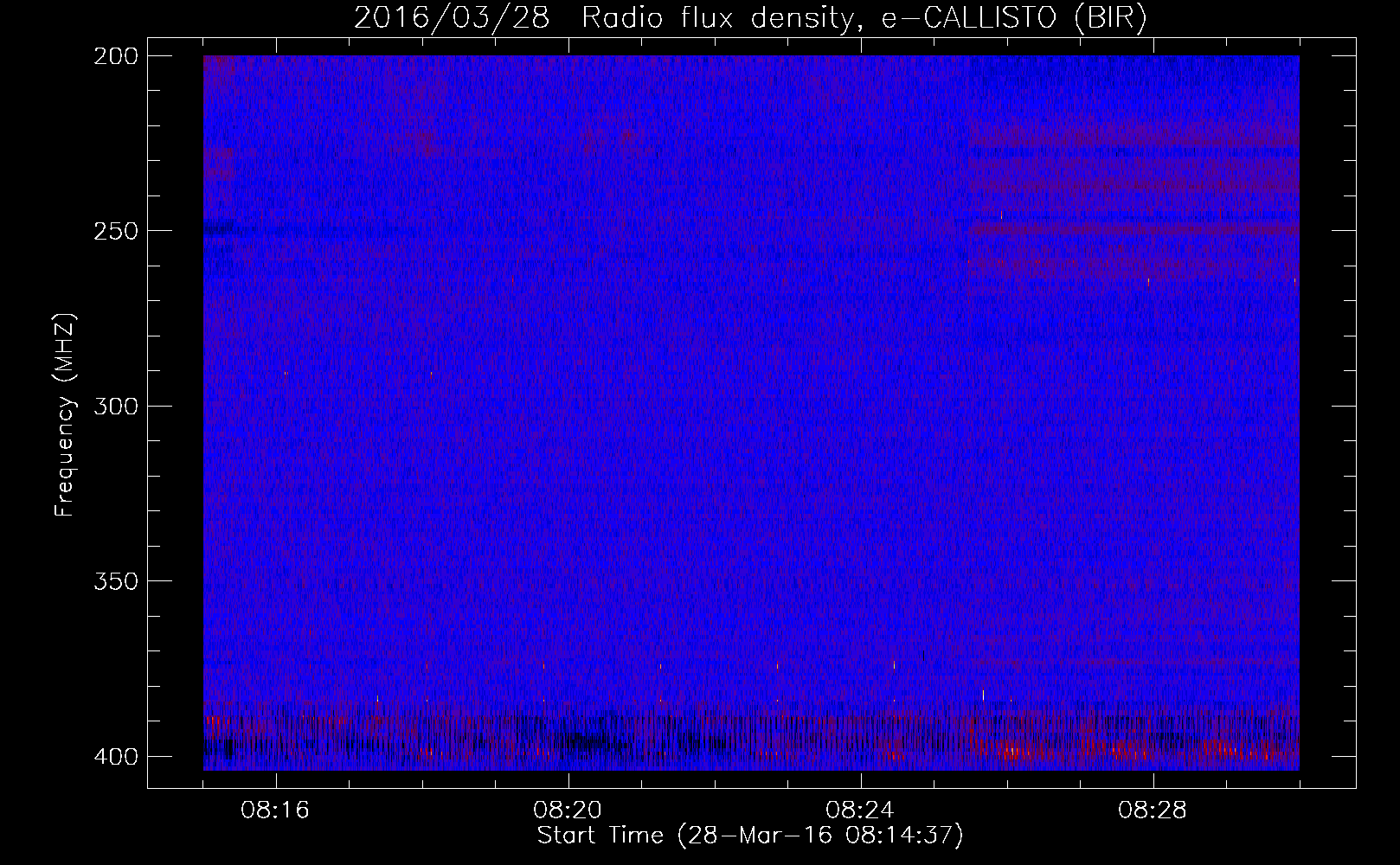Click the "Frequency (MHZ)" axis label
Image resolution: width=1400 pixels, height=865 pixels.
click(x=66, y=415)
